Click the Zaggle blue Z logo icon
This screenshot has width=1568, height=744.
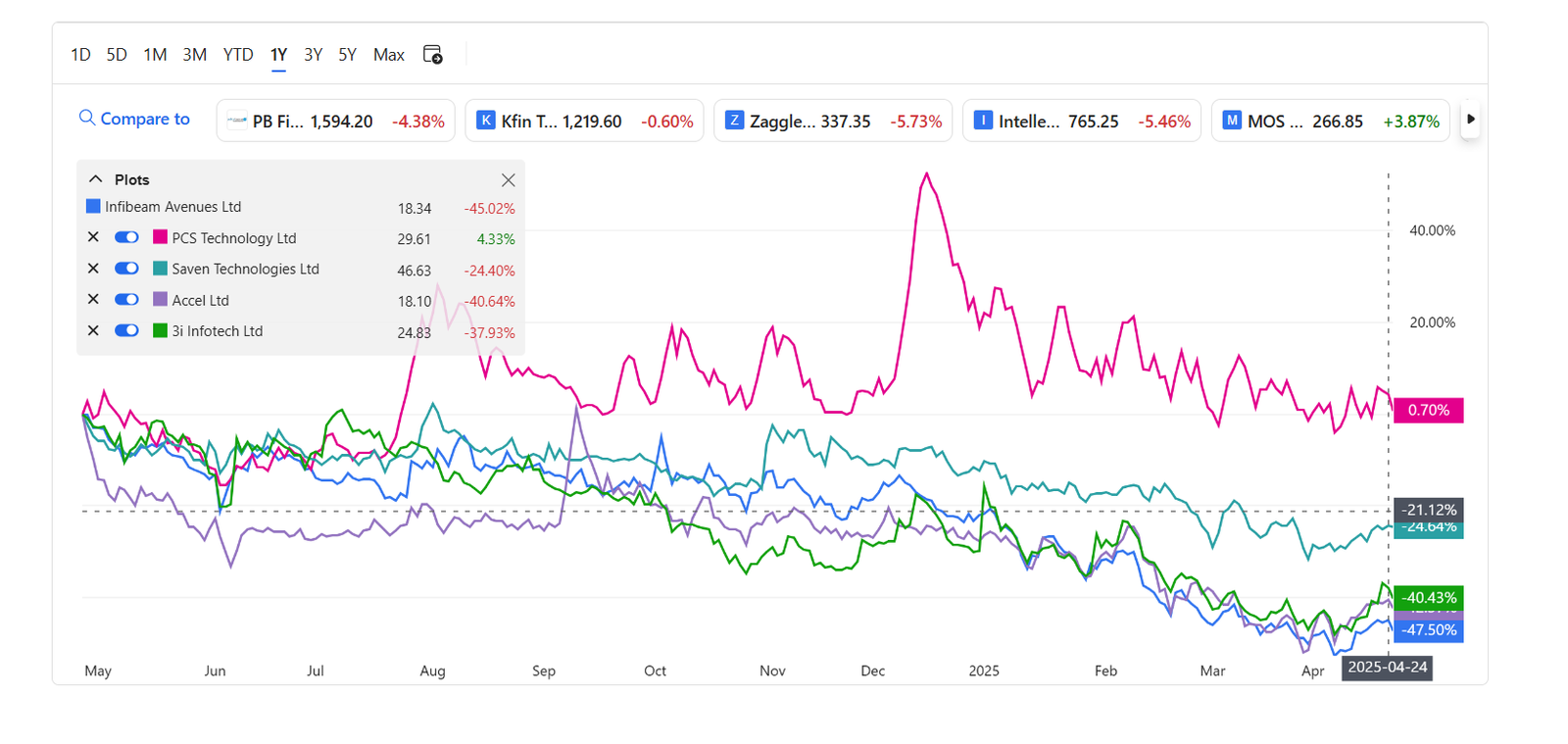[x=734, y=121]
